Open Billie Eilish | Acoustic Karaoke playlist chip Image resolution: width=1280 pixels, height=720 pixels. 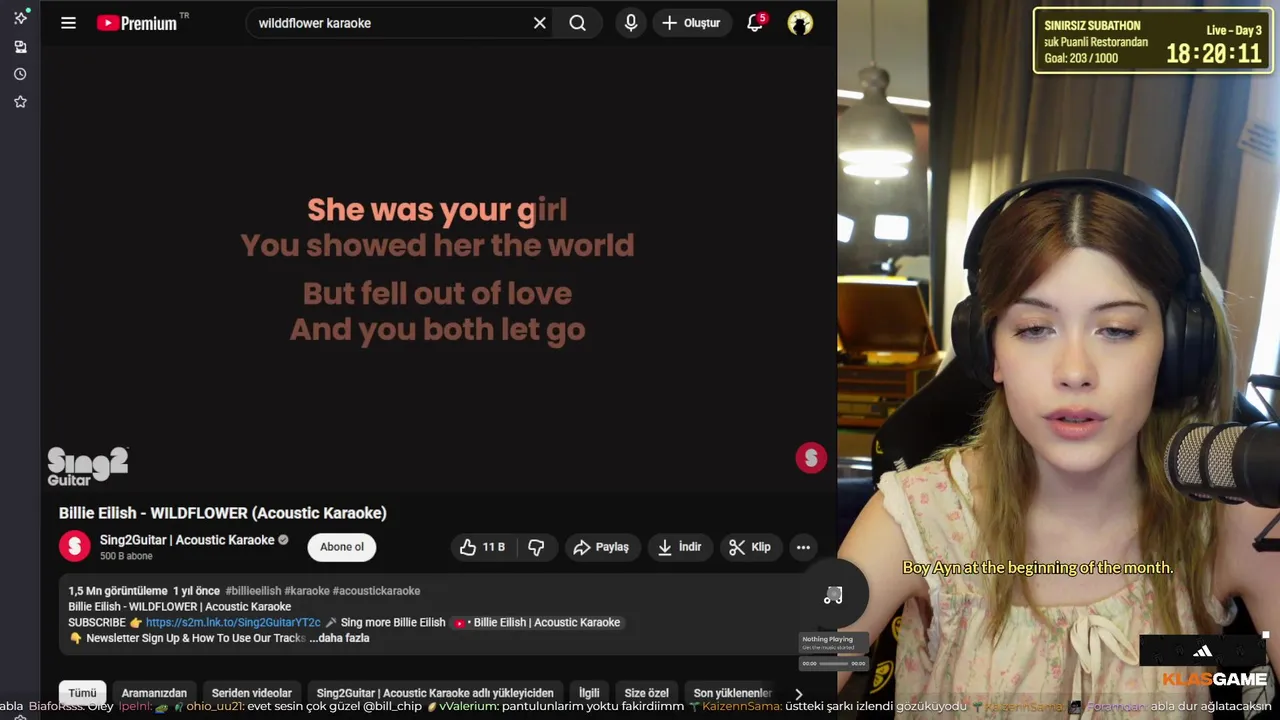click(538, 622)
